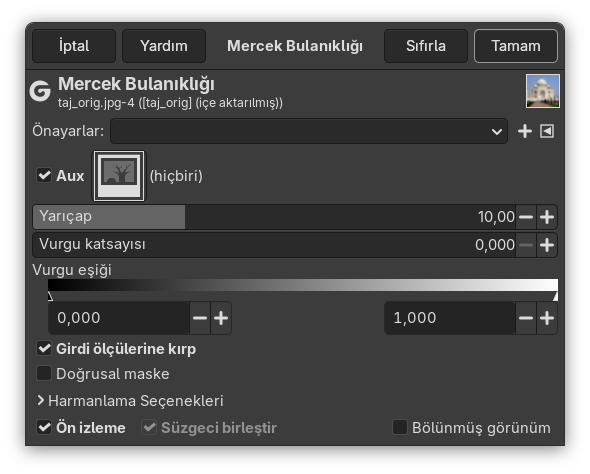Pick an Aux input image button
Image resolution: width=590 pixels, height=474 pixels.
pyautogui.click(x=119, y=176)
